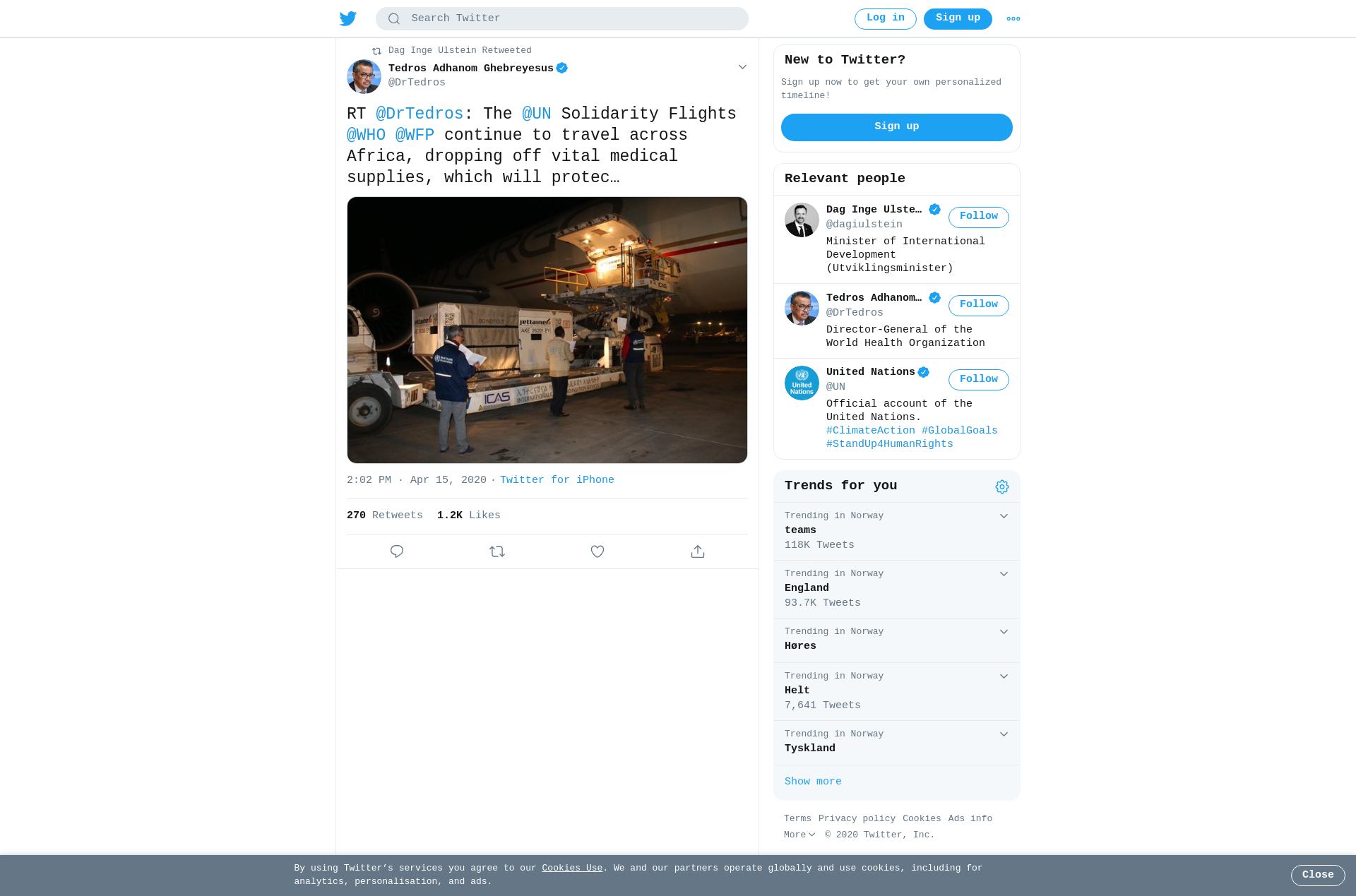
Task: Click the reply speech bubble icon
Action: pos(397,551)
